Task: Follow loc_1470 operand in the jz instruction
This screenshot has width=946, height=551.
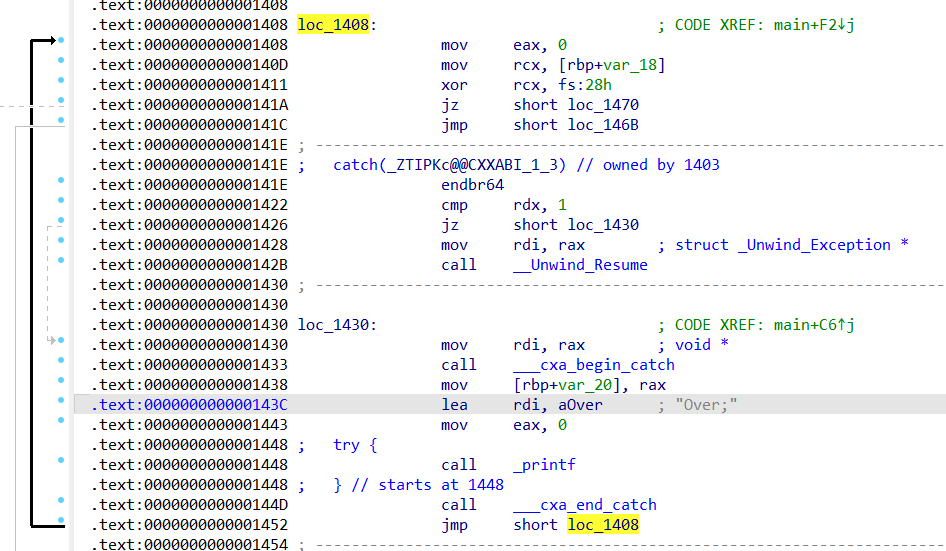Action: (x=603, y=105)
